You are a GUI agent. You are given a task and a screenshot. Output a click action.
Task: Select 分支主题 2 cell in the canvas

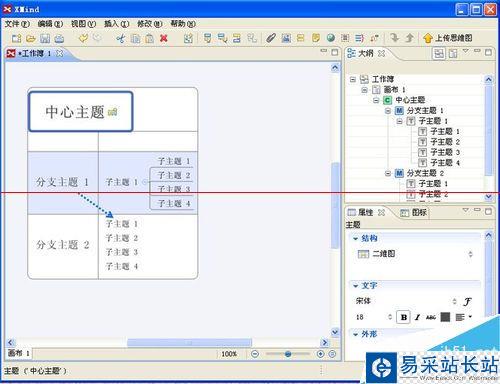(x=63, y=245)
